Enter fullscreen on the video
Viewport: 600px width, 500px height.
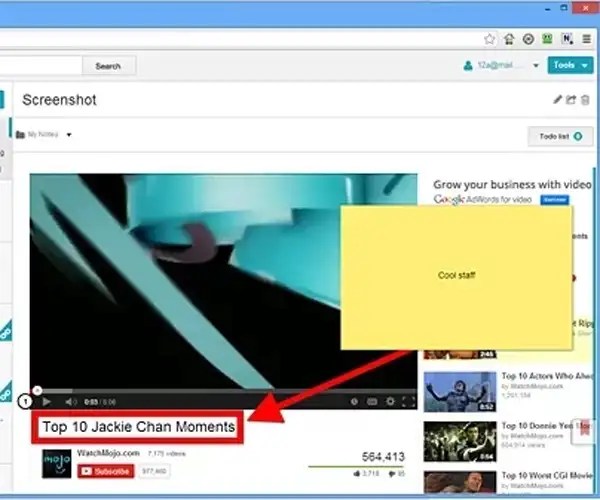pos(408,402)
